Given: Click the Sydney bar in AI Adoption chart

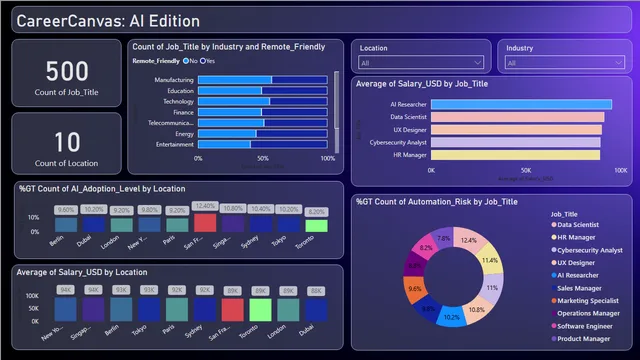Looking at the screenshot, I should 261,224.
